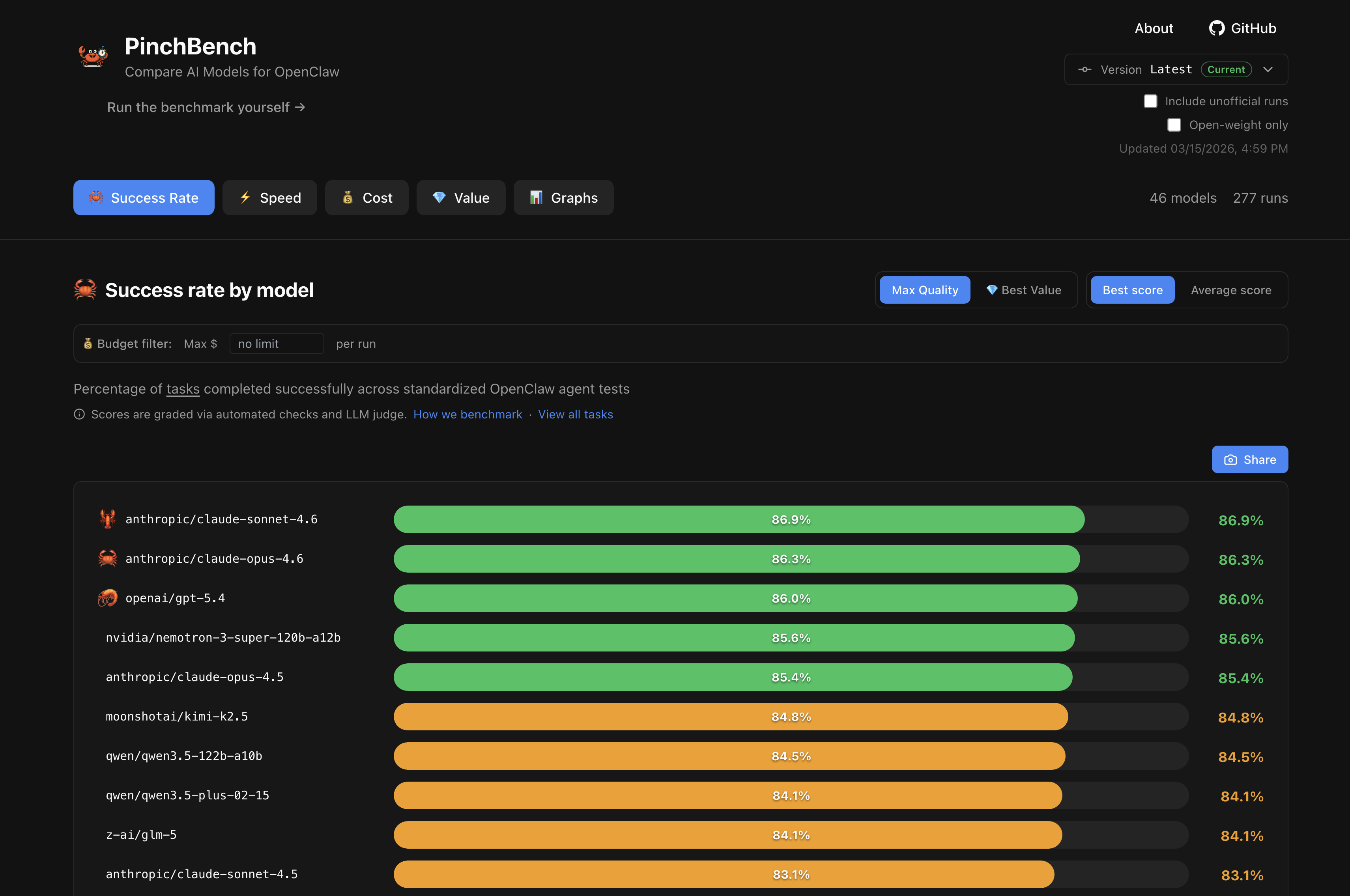Screen dimensions: 1350x896
Task: Click the green claude-sonnet-4.6 score bar
Action: tap(739, 519)
